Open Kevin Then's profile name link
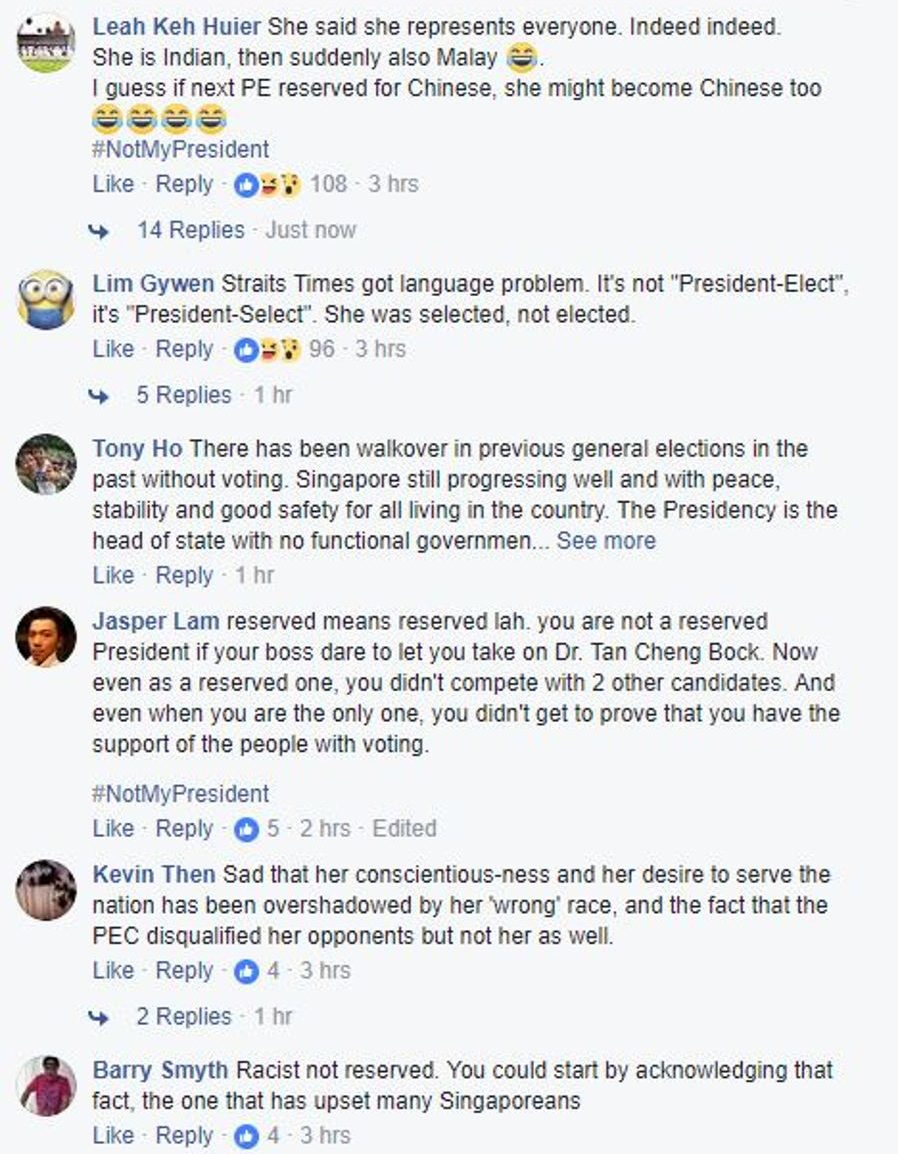This screenshot has height=1154, width=898. pyautogui.click(x=153, y=875)
